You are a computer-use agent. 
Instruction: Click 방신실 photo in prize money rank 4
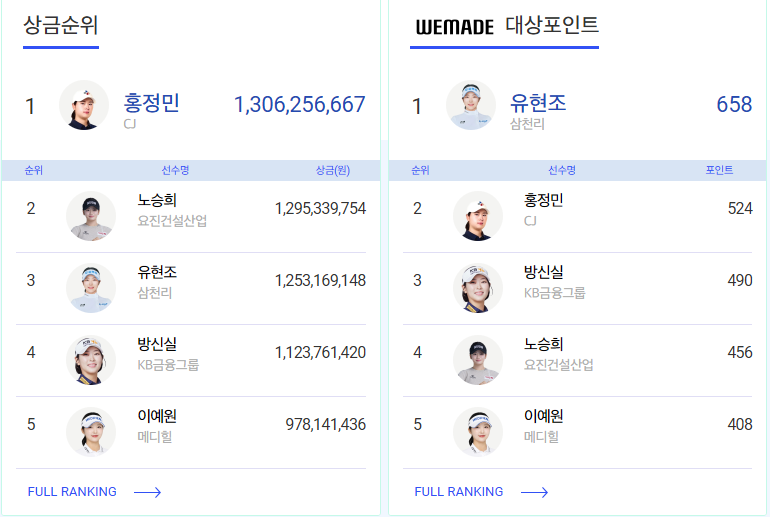(x=91, y=360)
